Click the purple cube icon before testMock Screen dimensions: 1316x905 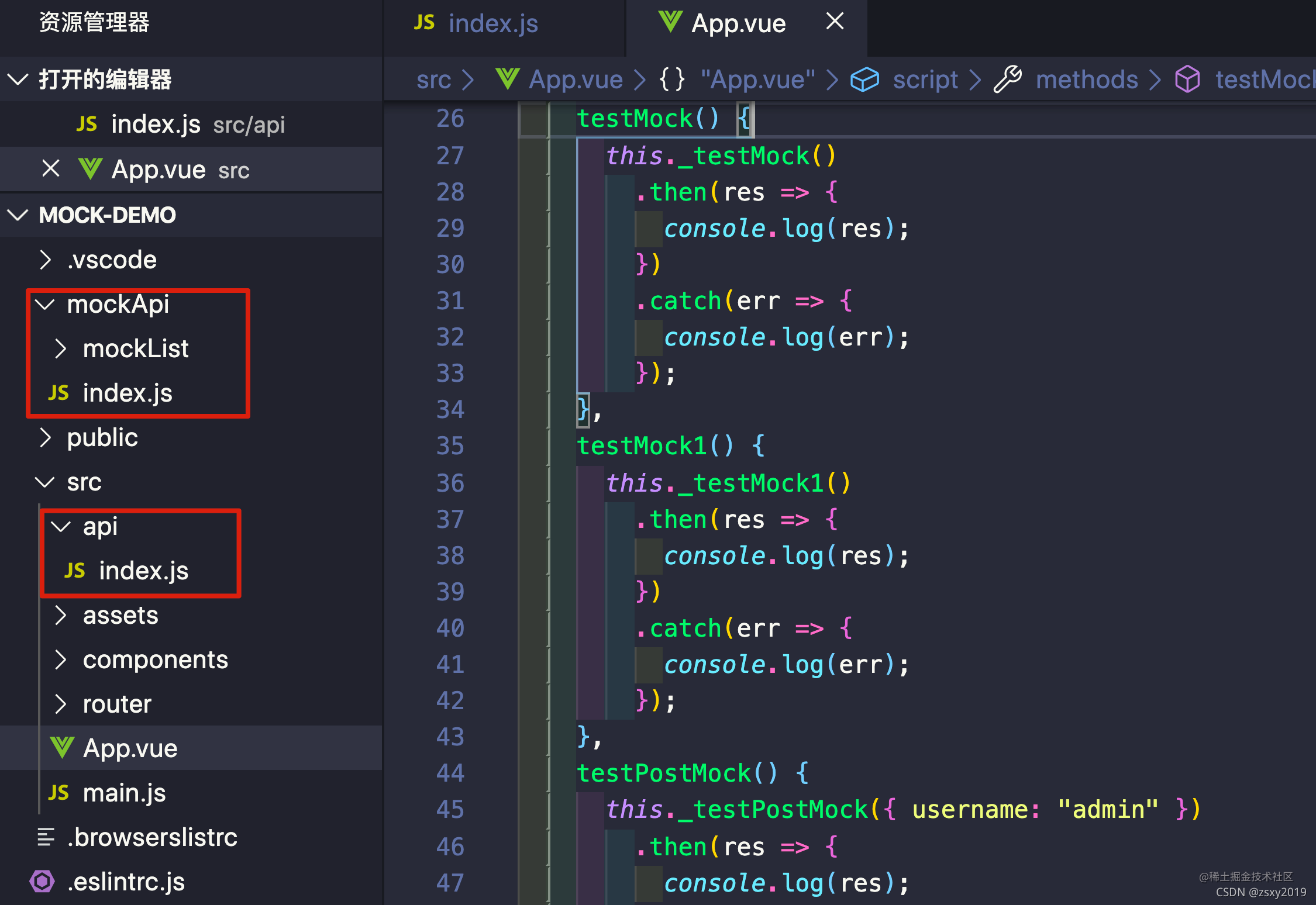(x=1187, y=79)
